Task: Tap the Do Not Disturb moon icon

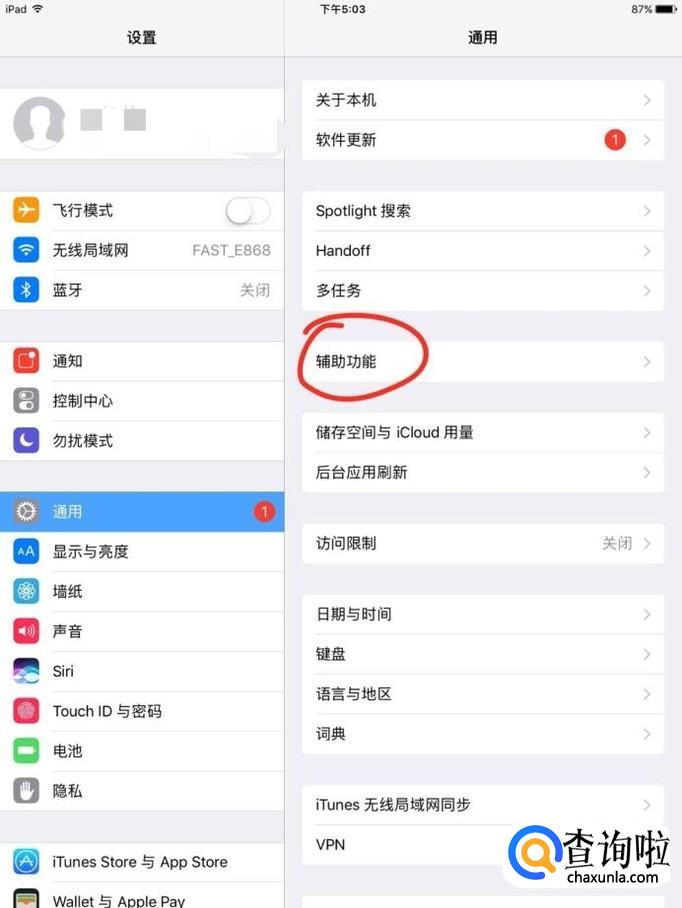Action: pyautogui.click(x=26, y=441)
